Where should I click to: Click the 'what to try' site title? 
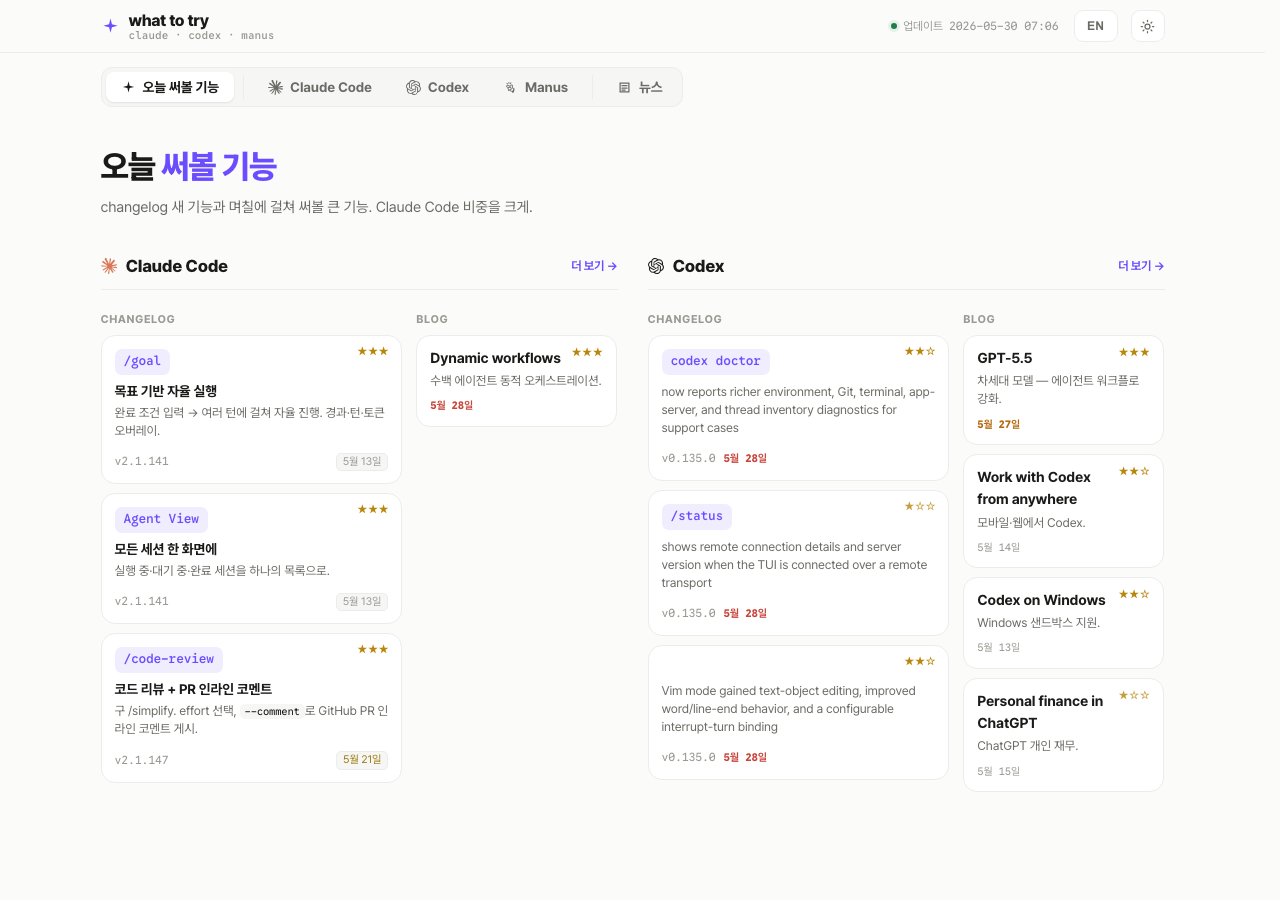[x=169, y=20]
